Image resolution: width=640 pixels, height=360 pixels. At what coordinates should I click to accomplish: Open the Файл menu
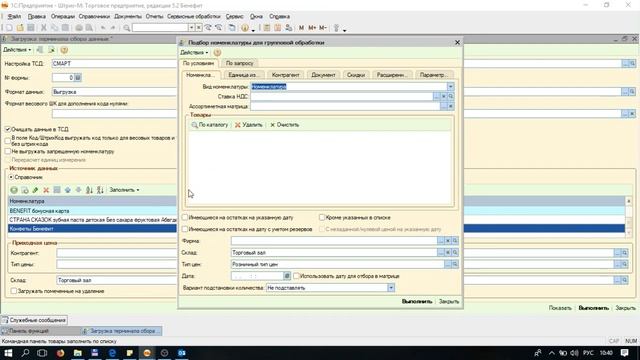point(14,16)
